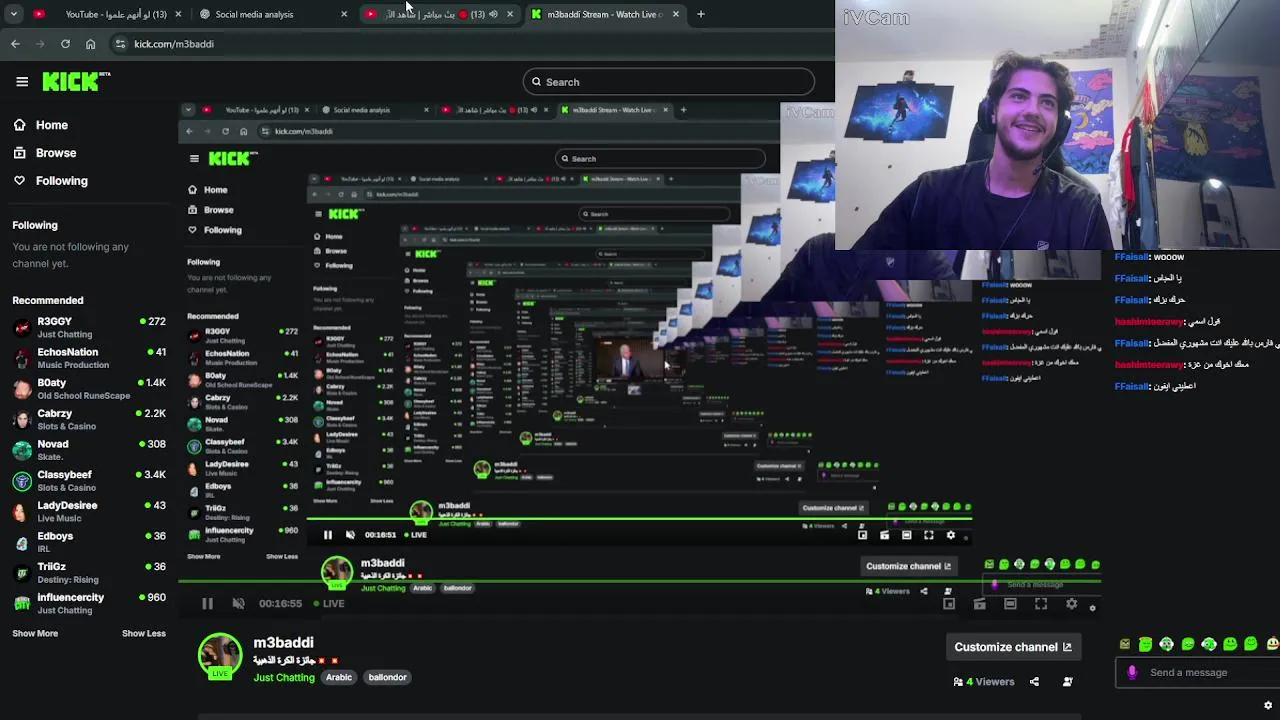Click FFaisall's woooow chat message
Image resolution: width=1280 pixels, height=720 pixels.
[x=1150, y=257]
